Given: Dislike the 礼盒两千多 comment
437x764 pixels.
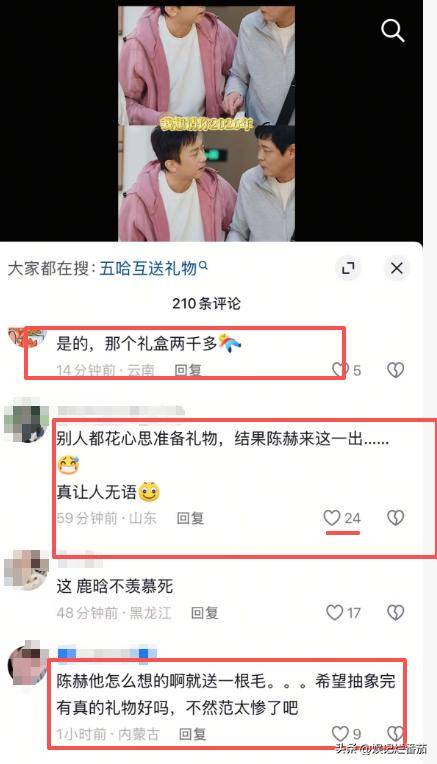Looking at the screenshot, I should click(396, 370).
